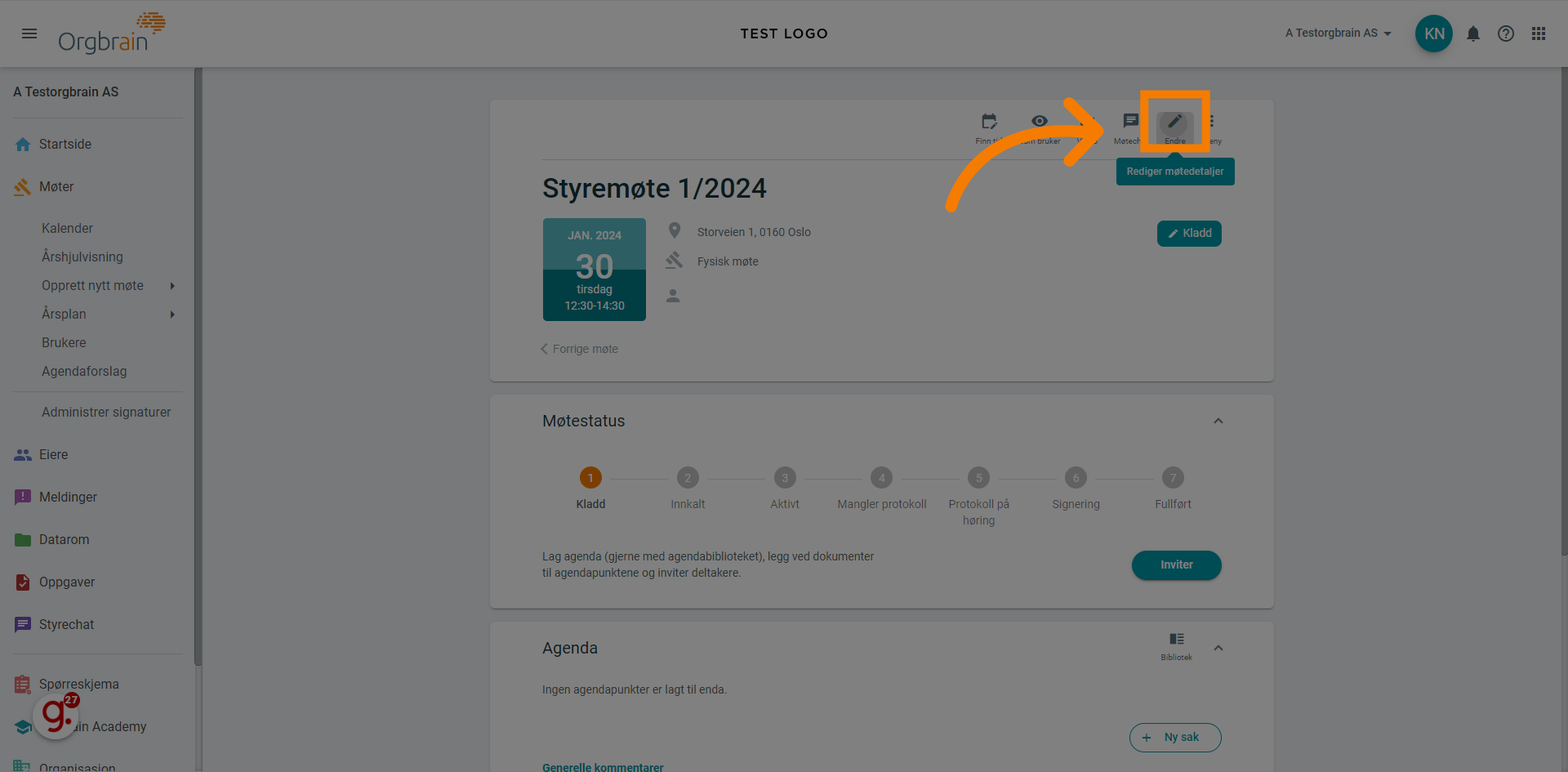Viewport: 1568px width, 772px height.
Task: Expand the Opprett nytt møte submenu
Action: click(172, 286)
